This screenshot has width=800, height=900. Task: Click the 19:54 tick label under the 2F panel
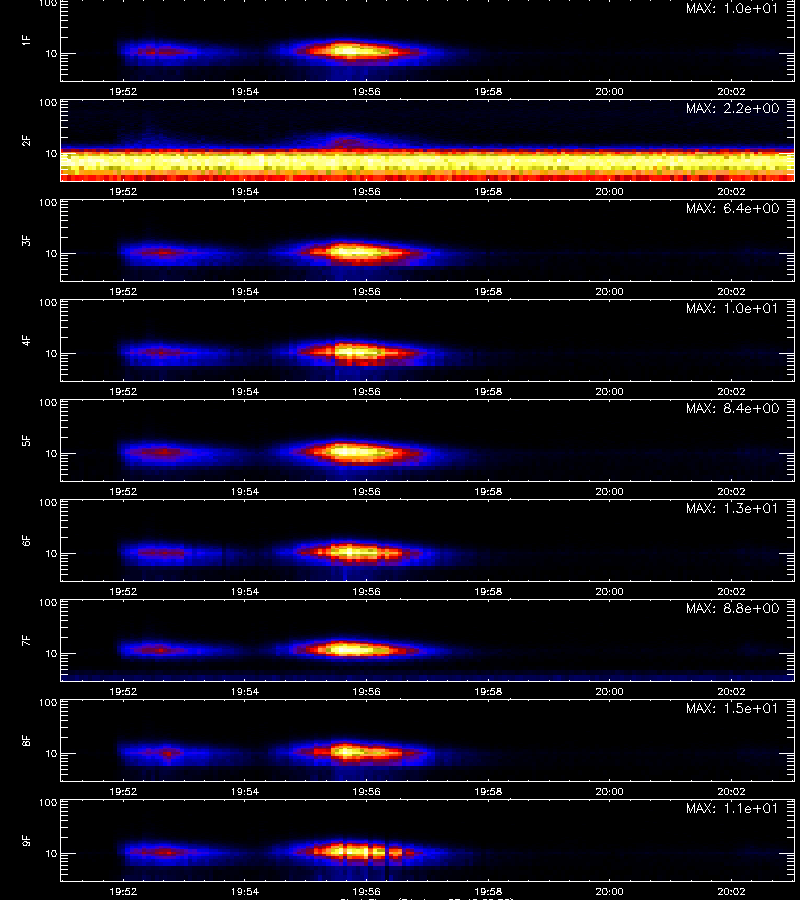click(x=245, y=192)
